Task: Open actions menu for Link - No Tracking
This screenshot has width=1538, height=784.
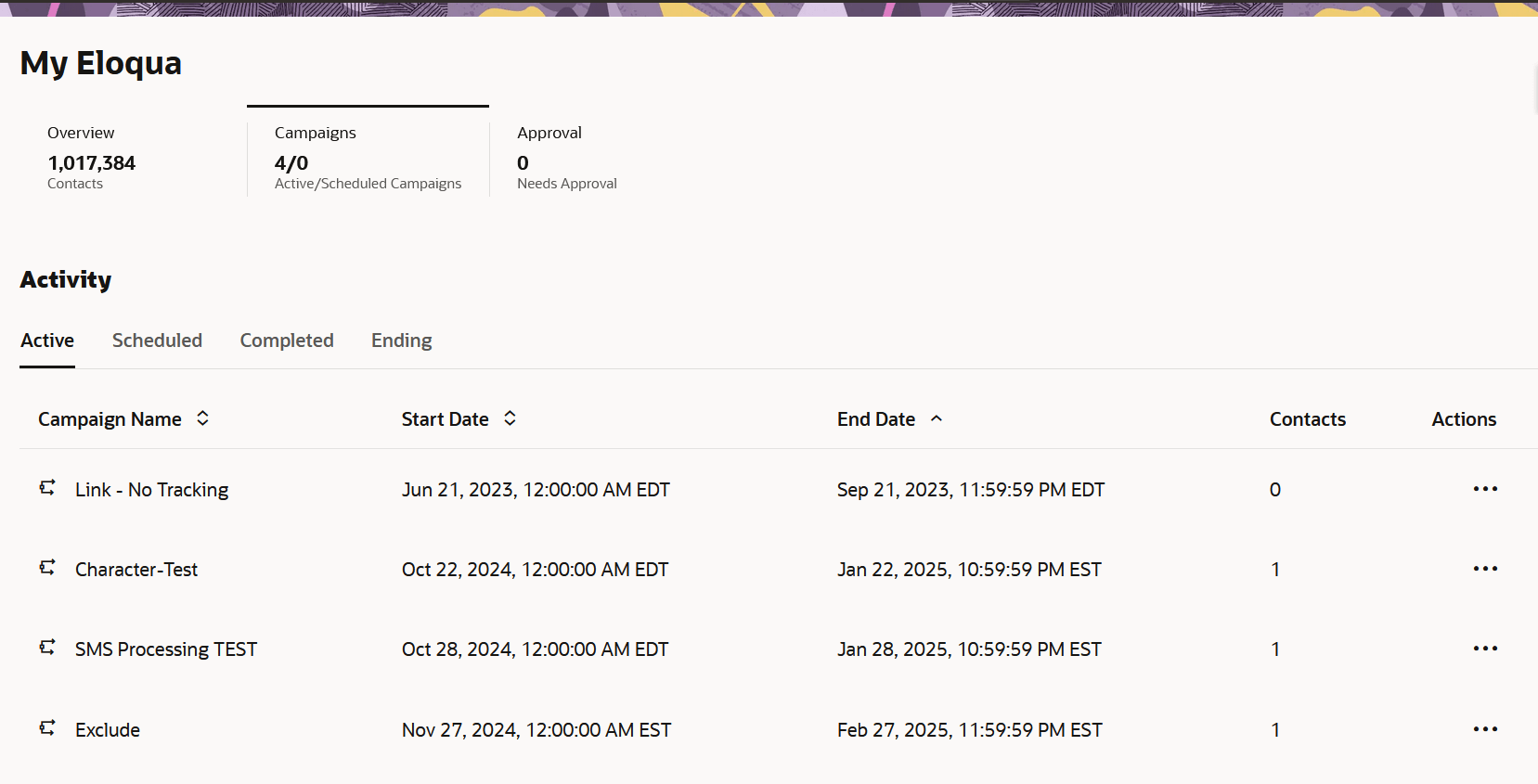Action: 1485,489
